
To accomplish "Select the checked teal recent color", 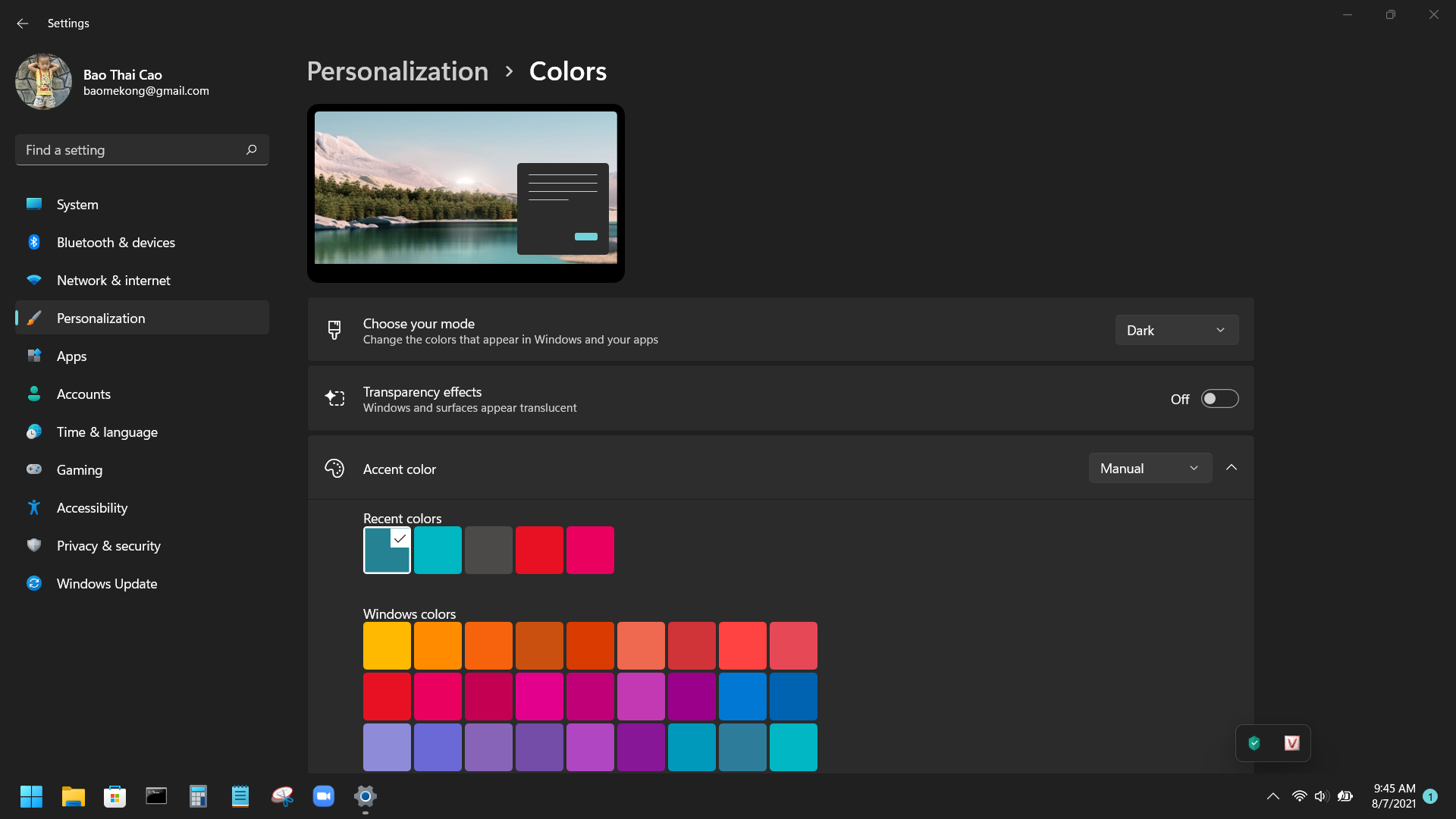I will tap(387, 550).
